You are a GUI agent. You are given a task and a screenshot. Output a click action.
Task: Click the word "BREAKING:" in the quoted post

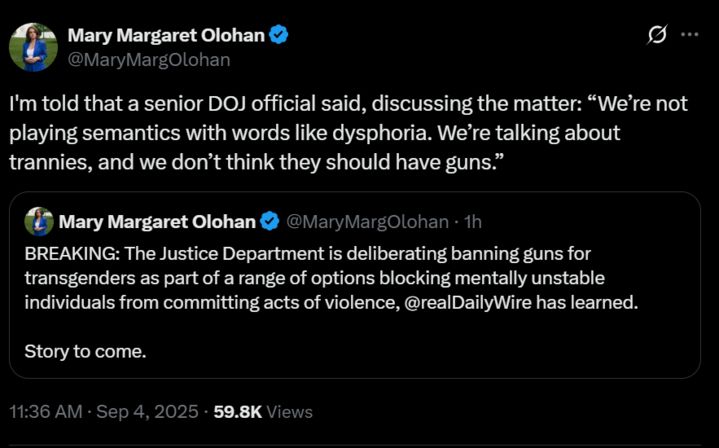[x=69, y=250]
